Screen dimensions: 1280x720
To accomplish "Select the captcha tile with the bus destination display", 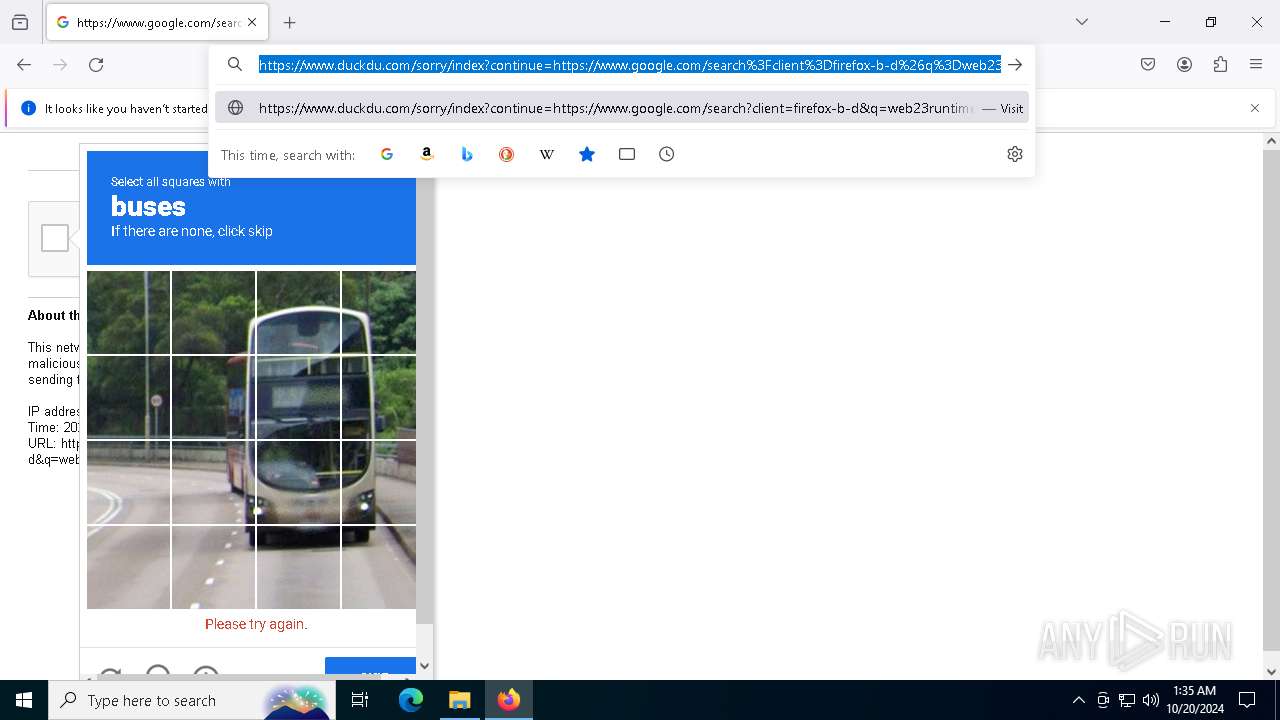I will pos(298,397).
